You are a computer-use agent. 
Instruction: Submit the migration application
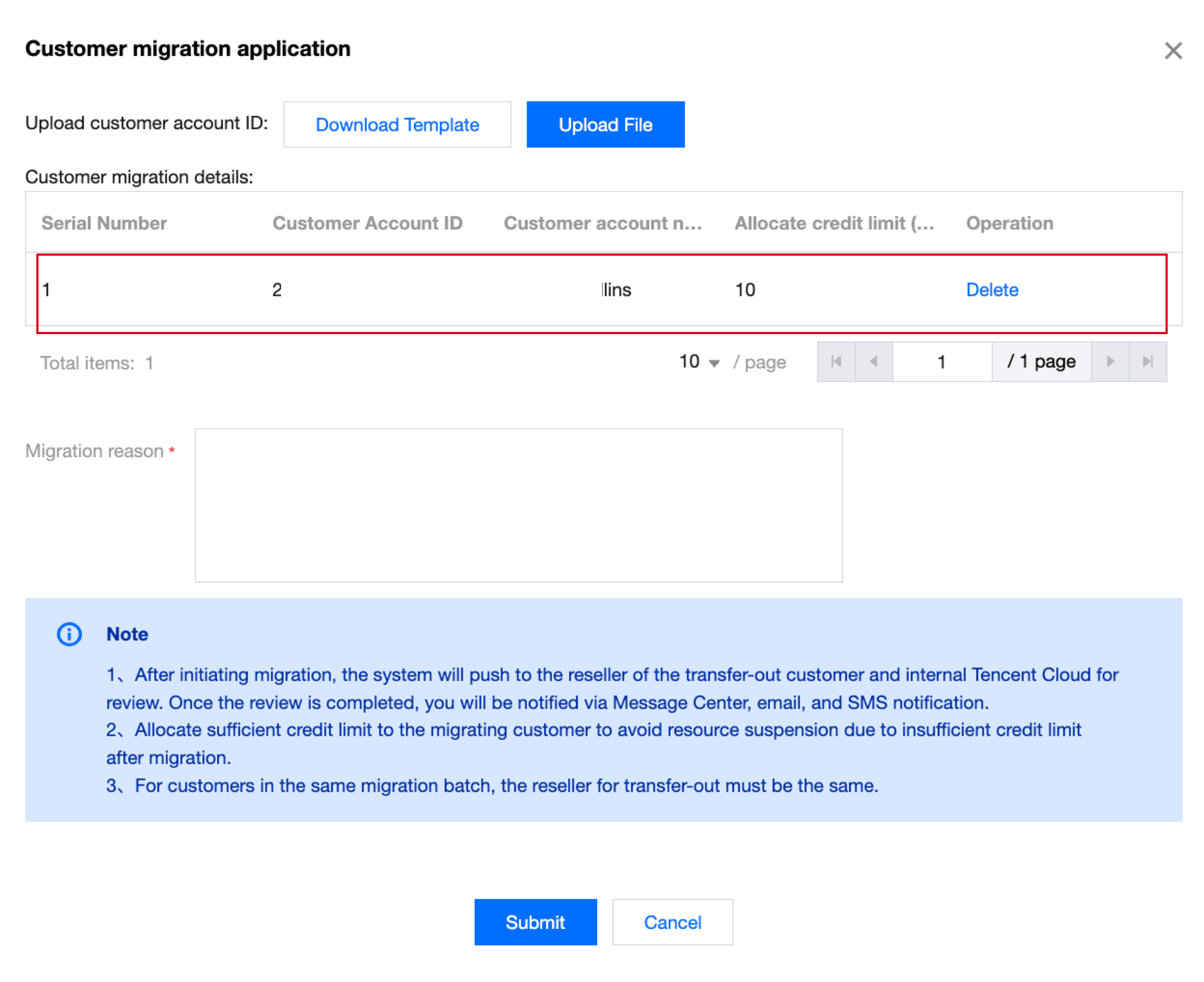point(535,921)
